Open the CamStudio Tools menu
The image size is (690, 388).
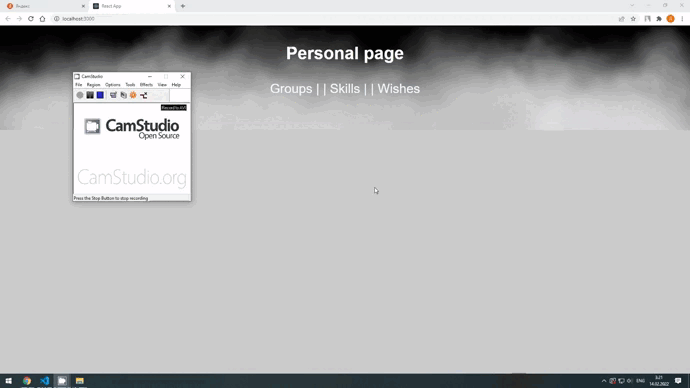(x=130, y=84)
